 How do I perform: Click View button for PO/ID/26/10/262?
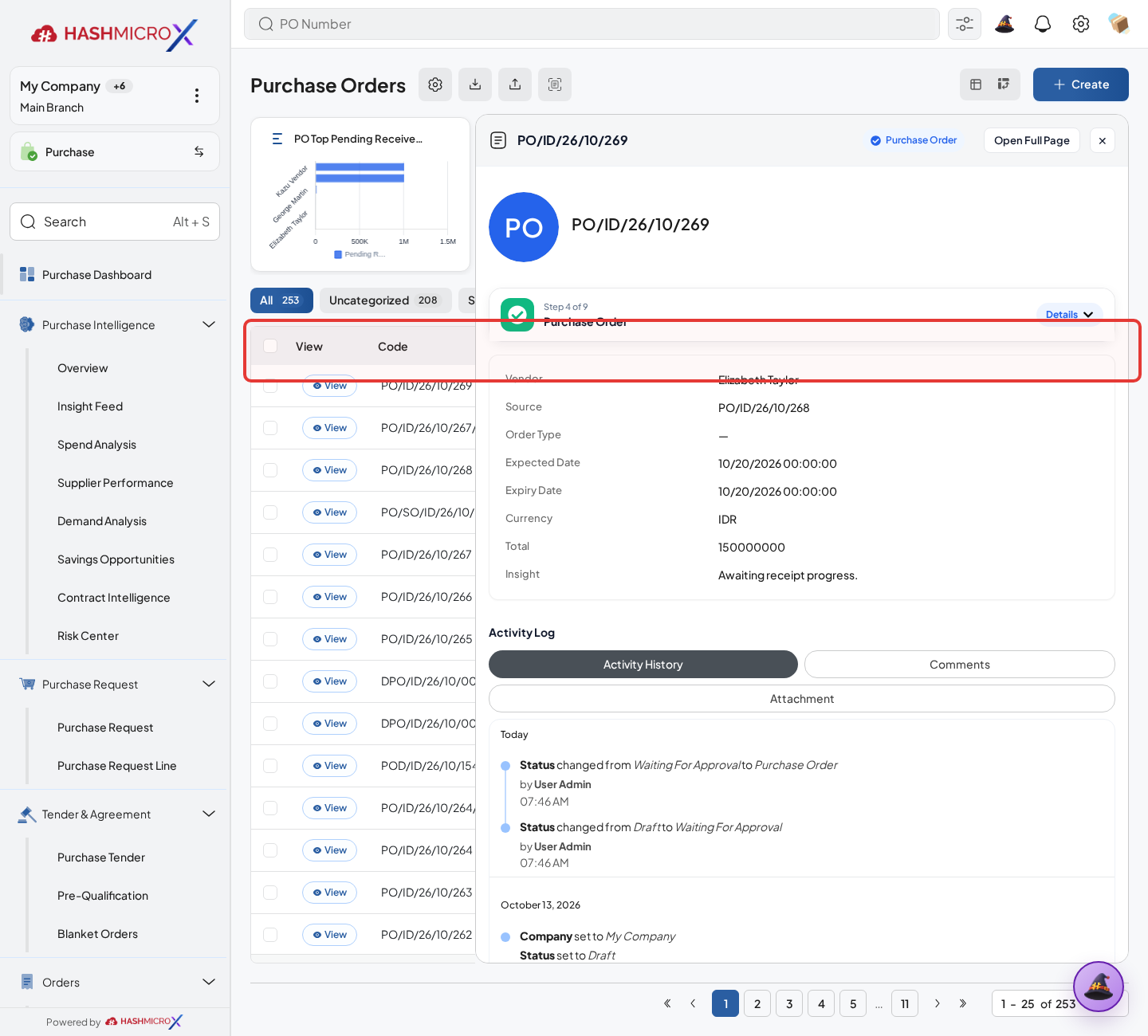330,935
